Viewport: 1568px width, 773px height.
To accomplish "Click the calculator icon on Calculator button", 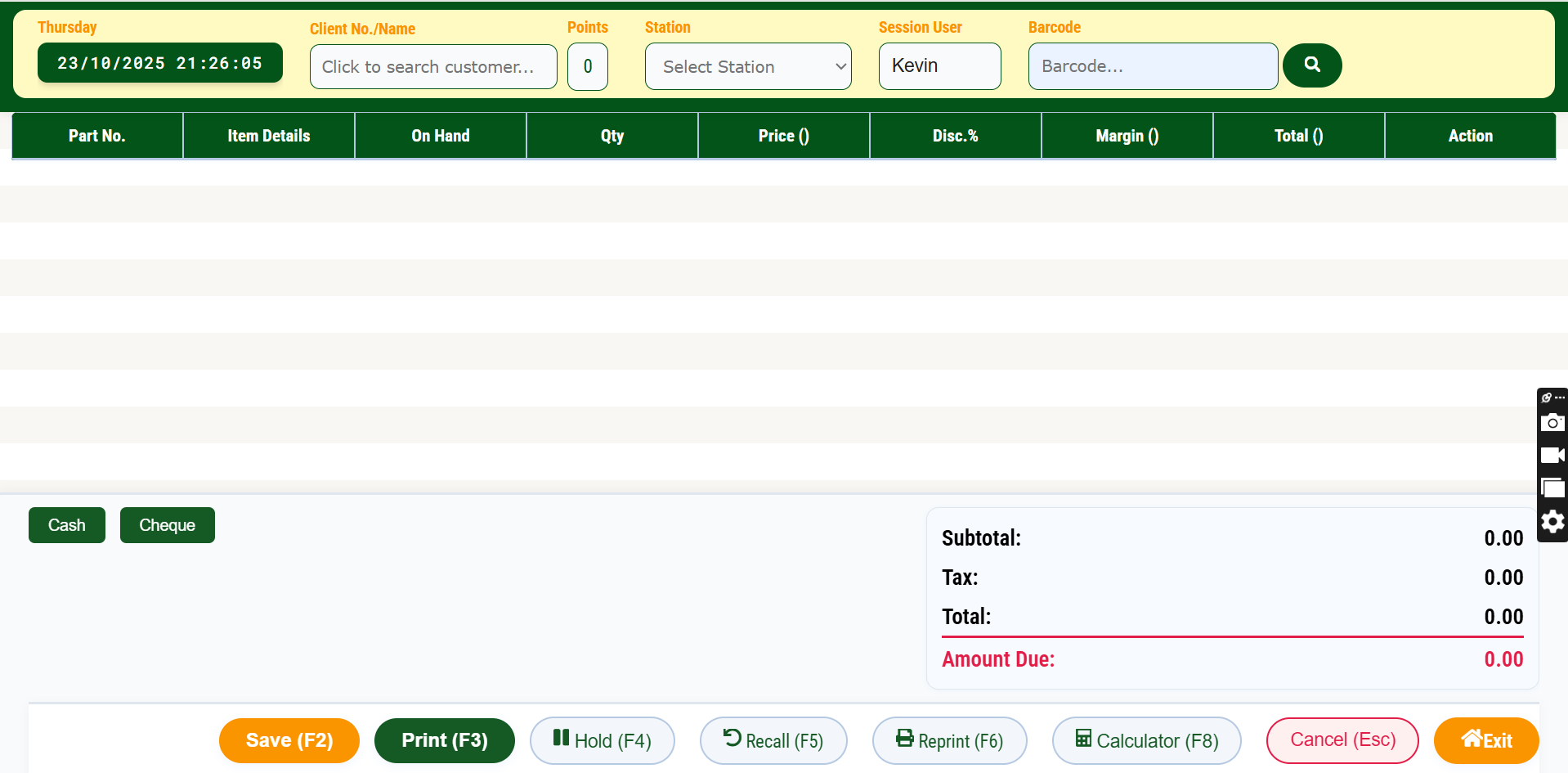I will (1084, 739).
